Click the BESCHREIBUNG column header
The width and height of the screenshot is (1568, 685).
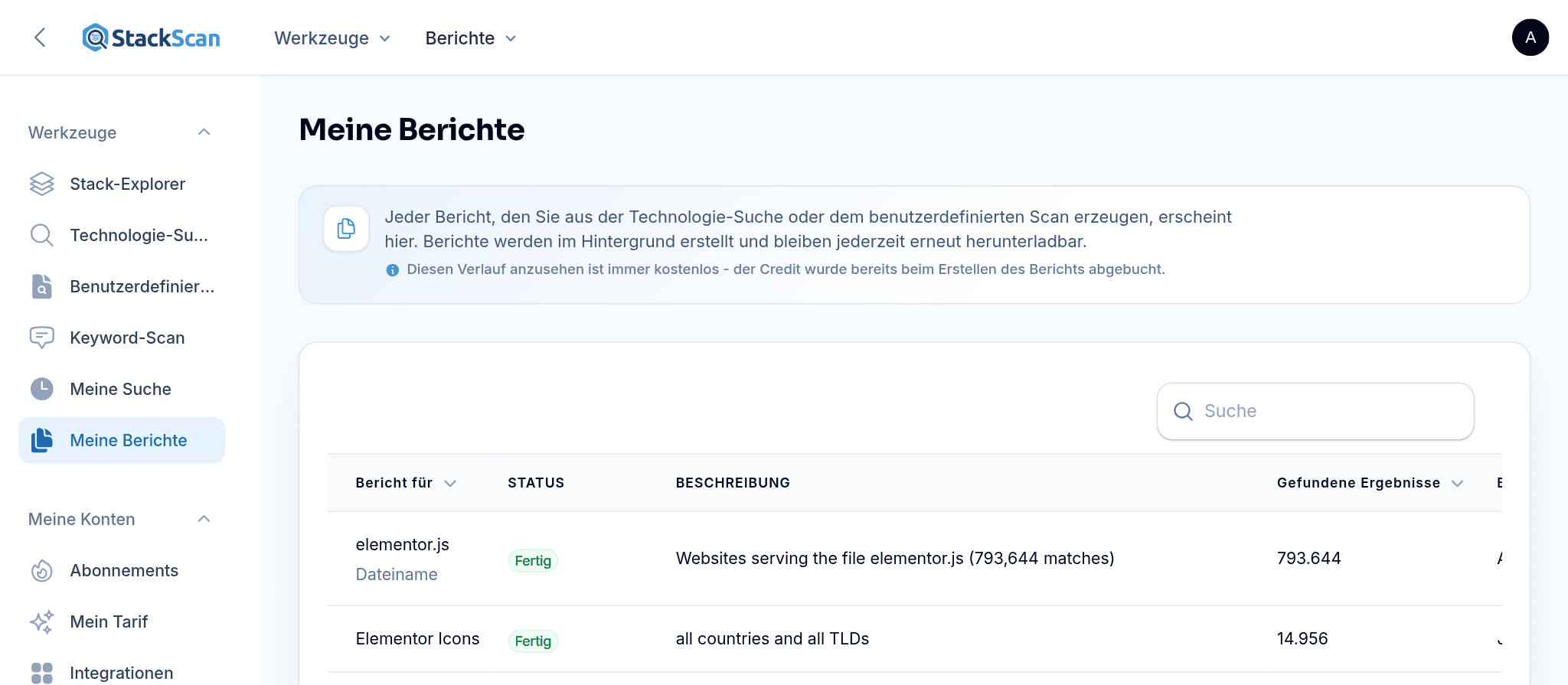pos(733,483)
